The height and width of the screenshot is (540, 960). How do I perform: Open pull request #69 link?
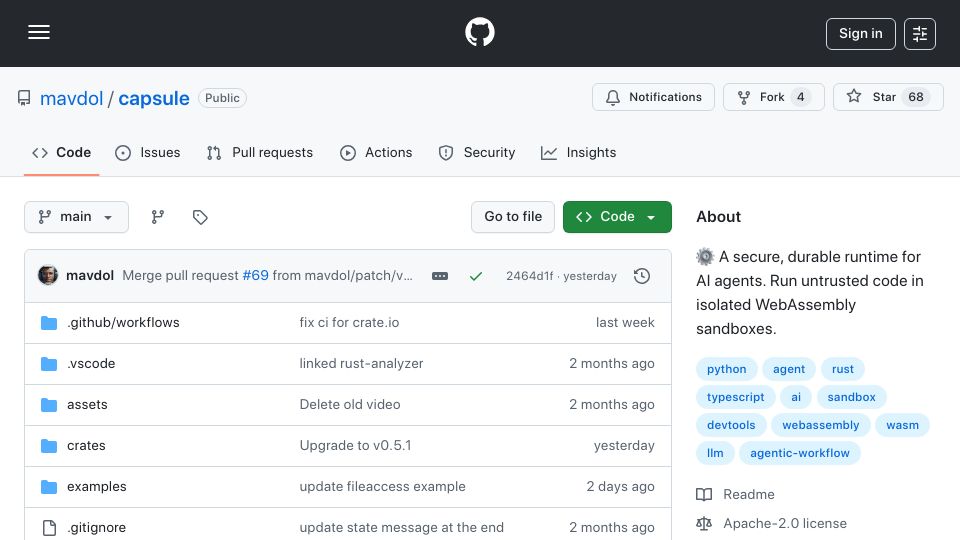[x=255, y=276]
